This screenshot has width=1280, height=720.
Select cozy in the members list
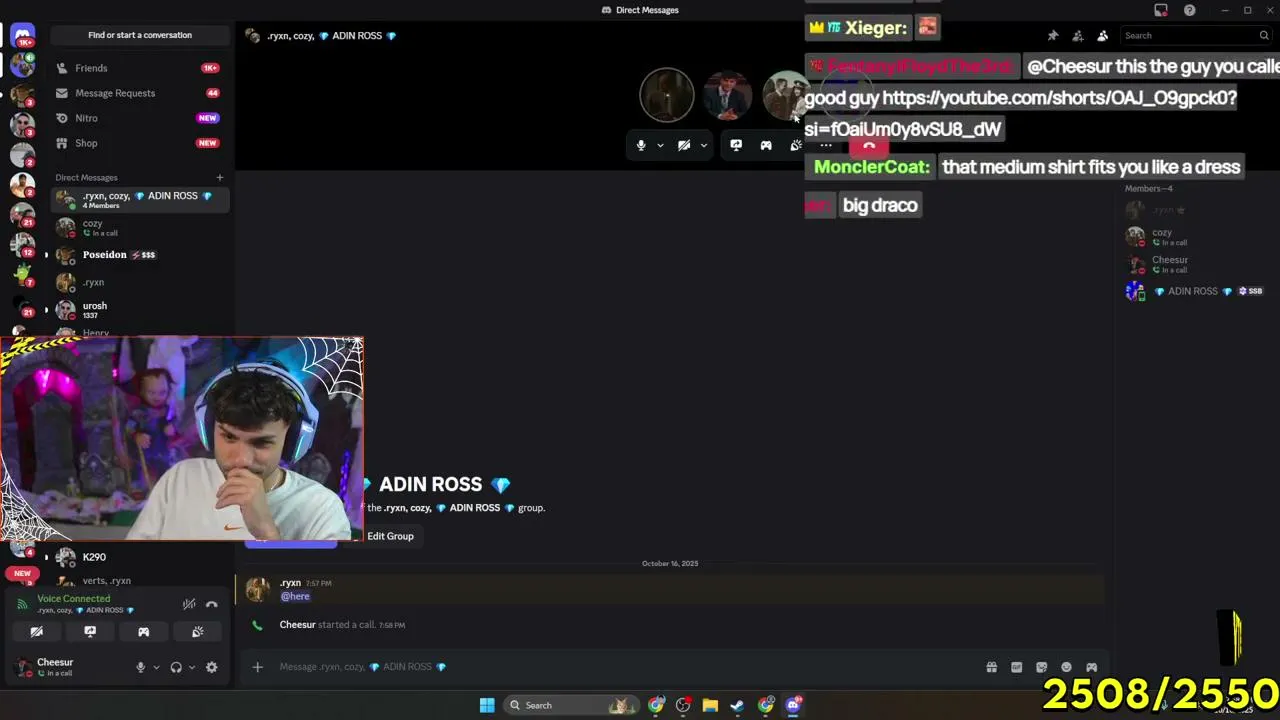pyautogui.click(x=1195, y=236)
